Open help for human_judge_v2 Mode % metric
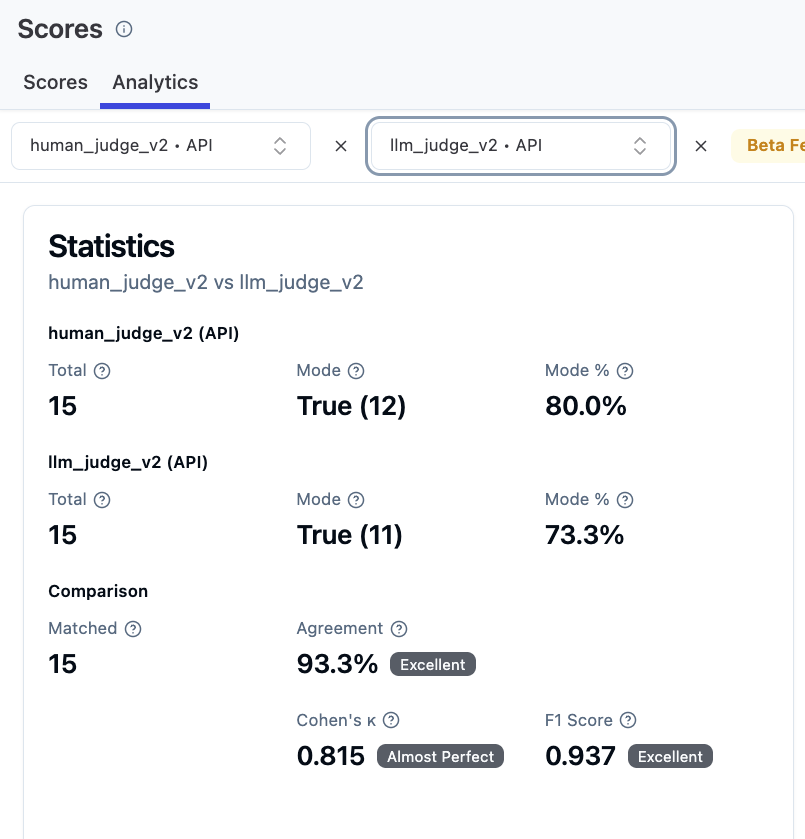This screenshot has width=805, height=839. pos(625,370)
